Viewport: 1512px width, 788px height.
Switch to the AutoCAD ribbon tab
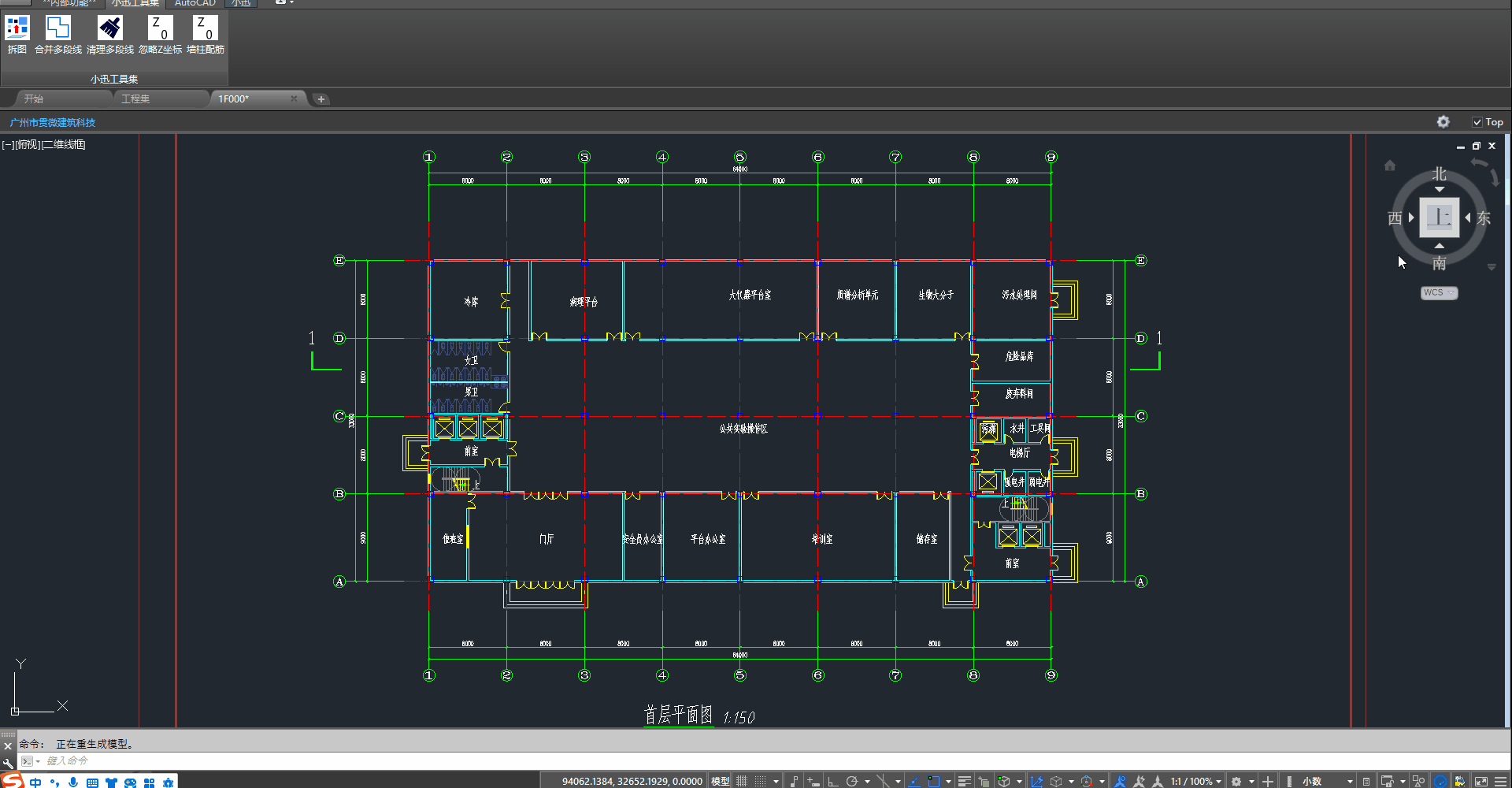pos(195,3)
